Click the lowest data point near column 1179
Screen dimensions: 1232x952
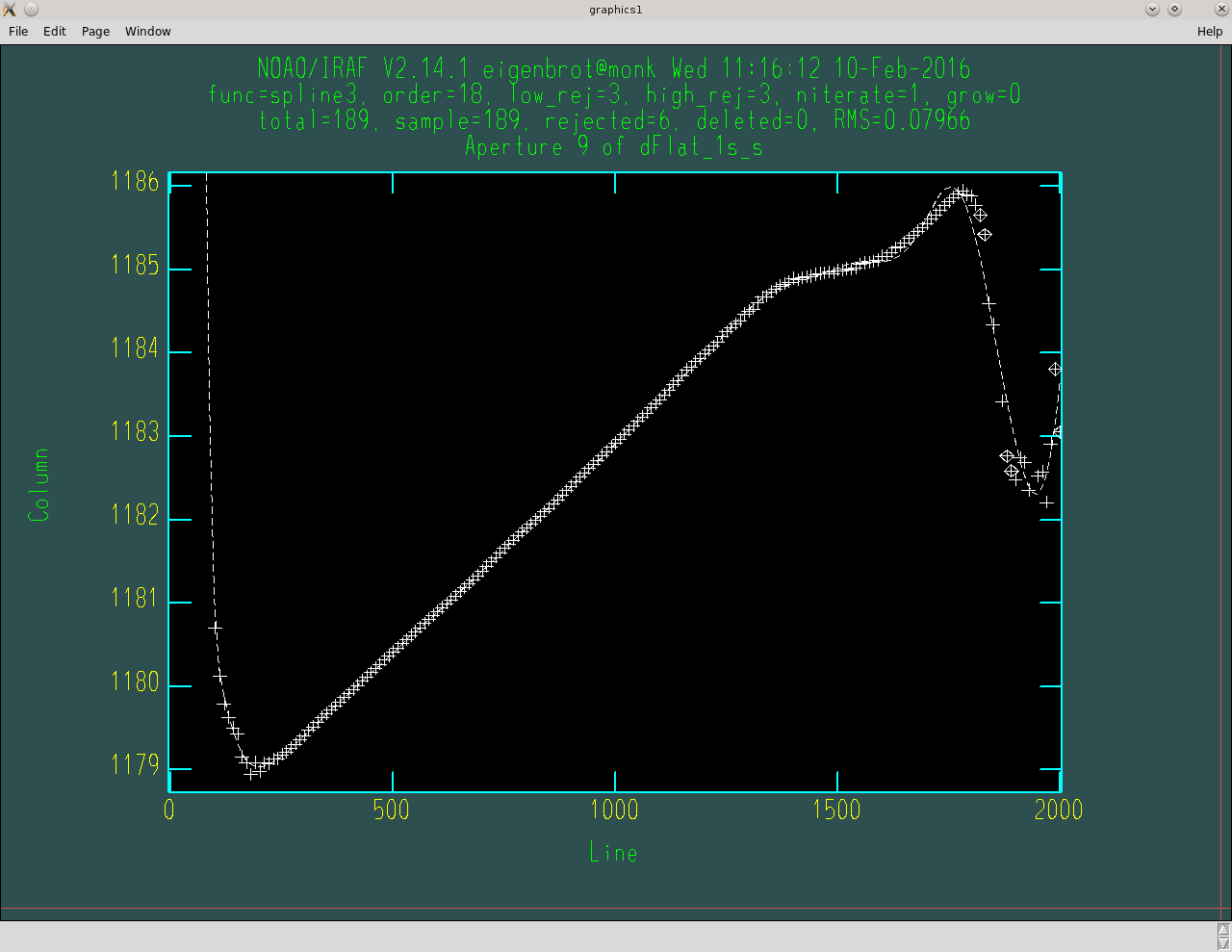(x=251, y=773)
